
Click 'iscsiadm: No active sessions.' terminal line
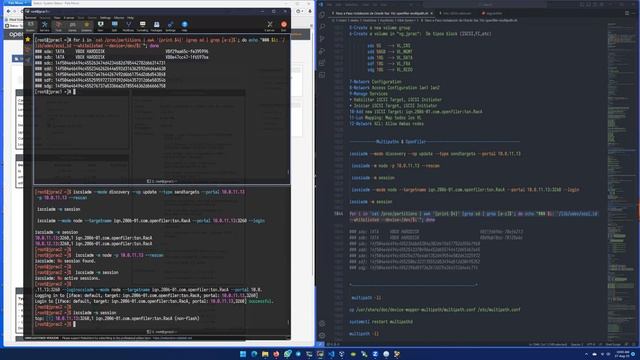click(67, 278)
